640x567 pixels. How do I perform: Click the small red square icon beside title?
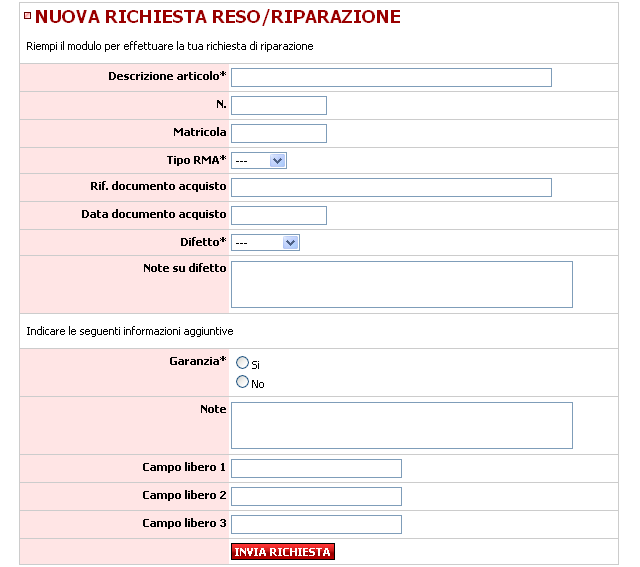28,16
